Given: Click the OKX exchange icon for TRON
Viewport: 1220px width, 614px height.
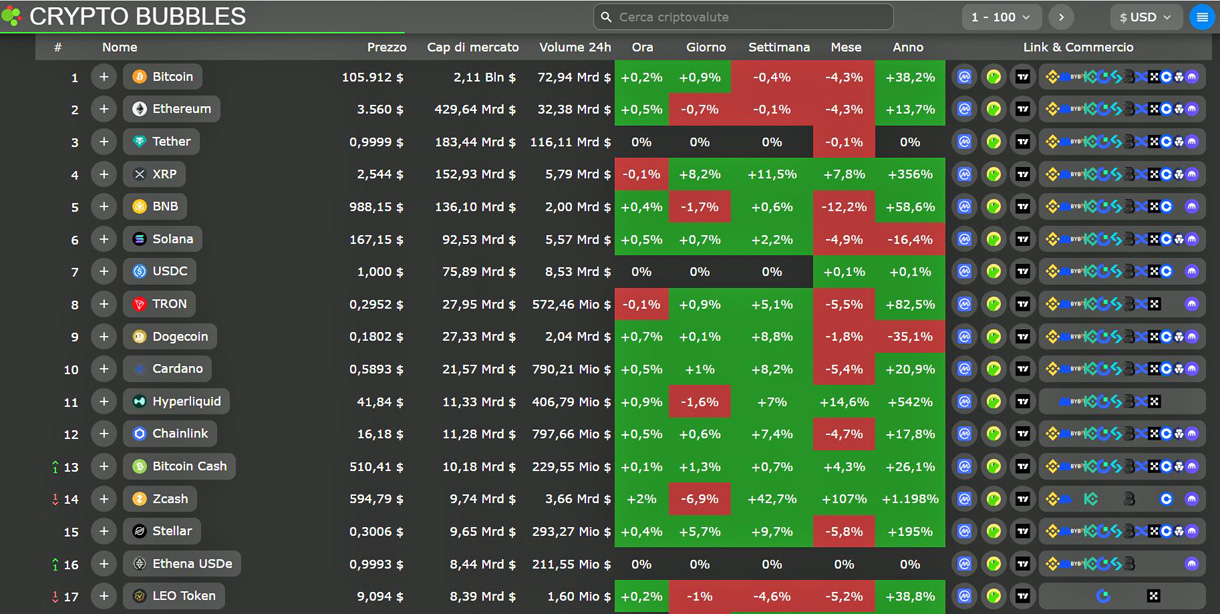Looking at the screenshot, I should click(1153, 304).
